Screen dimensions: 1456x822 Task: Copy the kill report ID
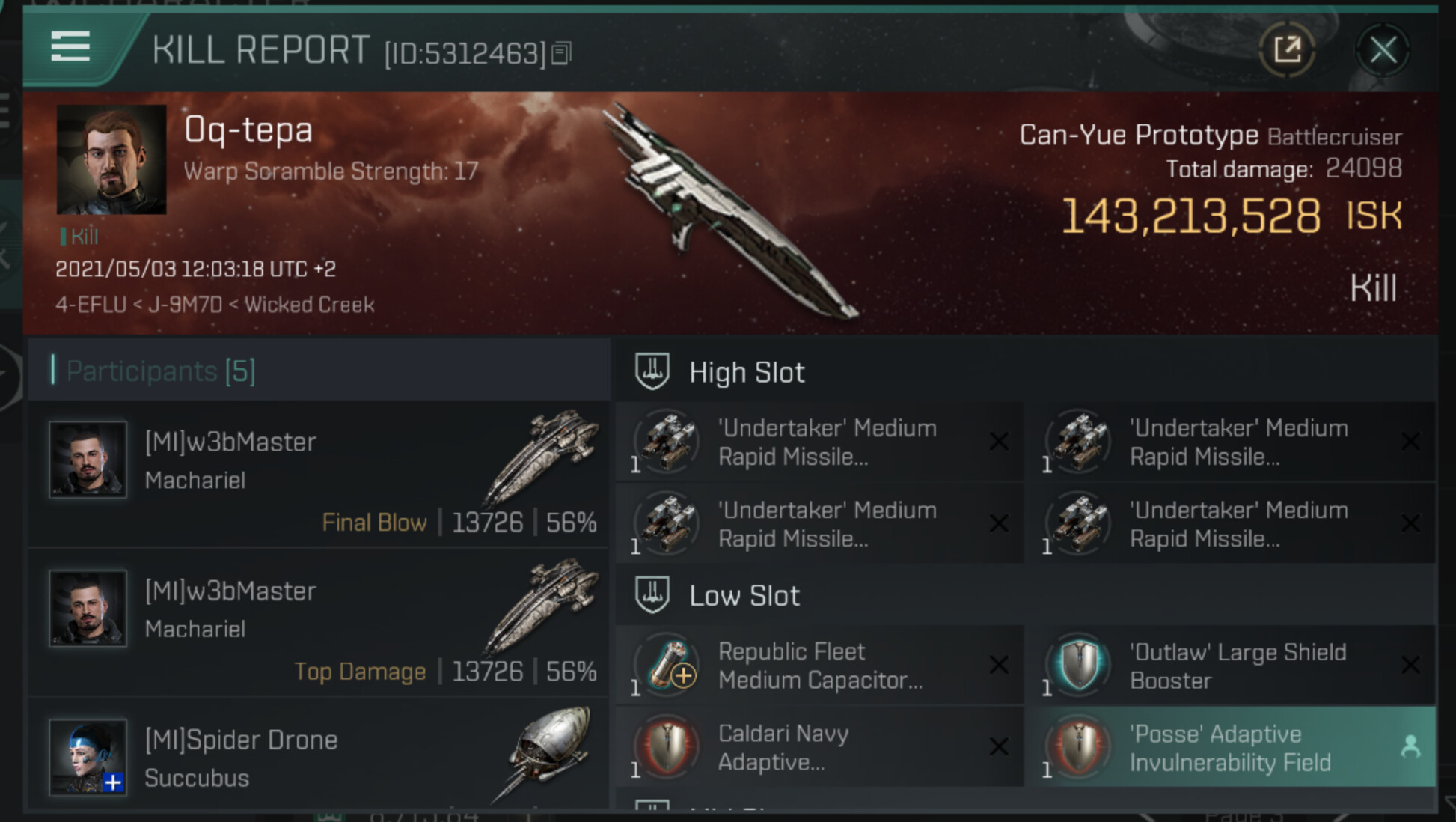click(x=561, y=53)
